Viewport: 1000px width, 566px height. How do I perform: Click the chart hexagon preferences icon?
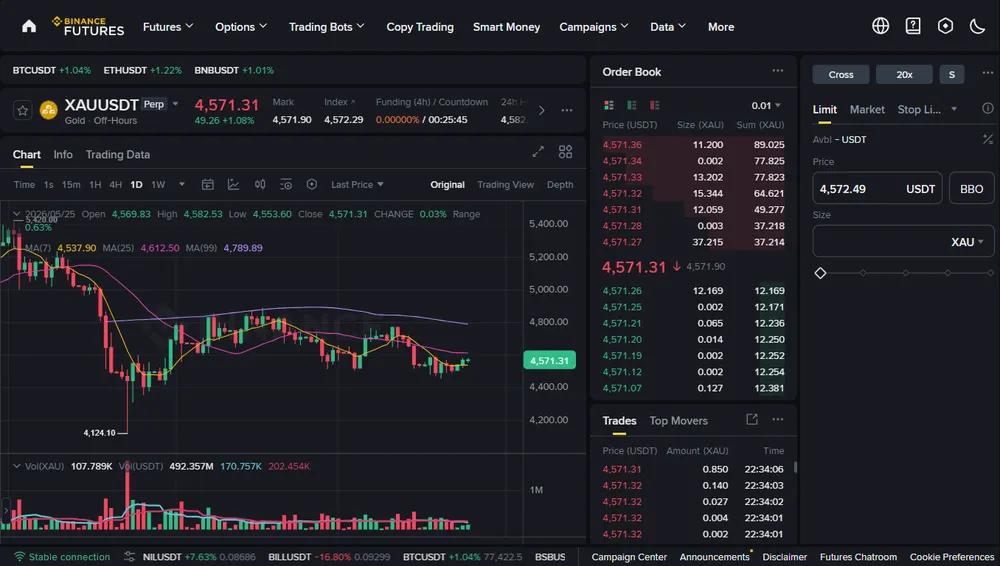311,184
